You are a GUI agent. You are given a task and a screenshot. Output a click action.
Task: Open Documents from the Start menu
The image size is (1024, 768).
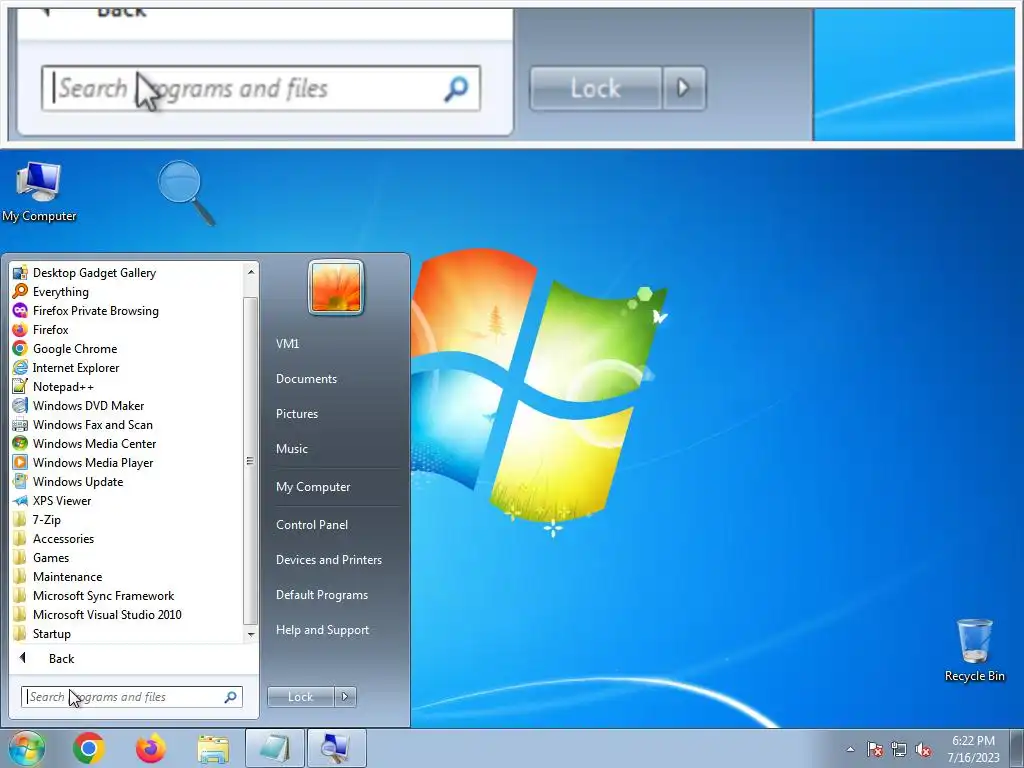pyautogui.click(x=306, y=379)
